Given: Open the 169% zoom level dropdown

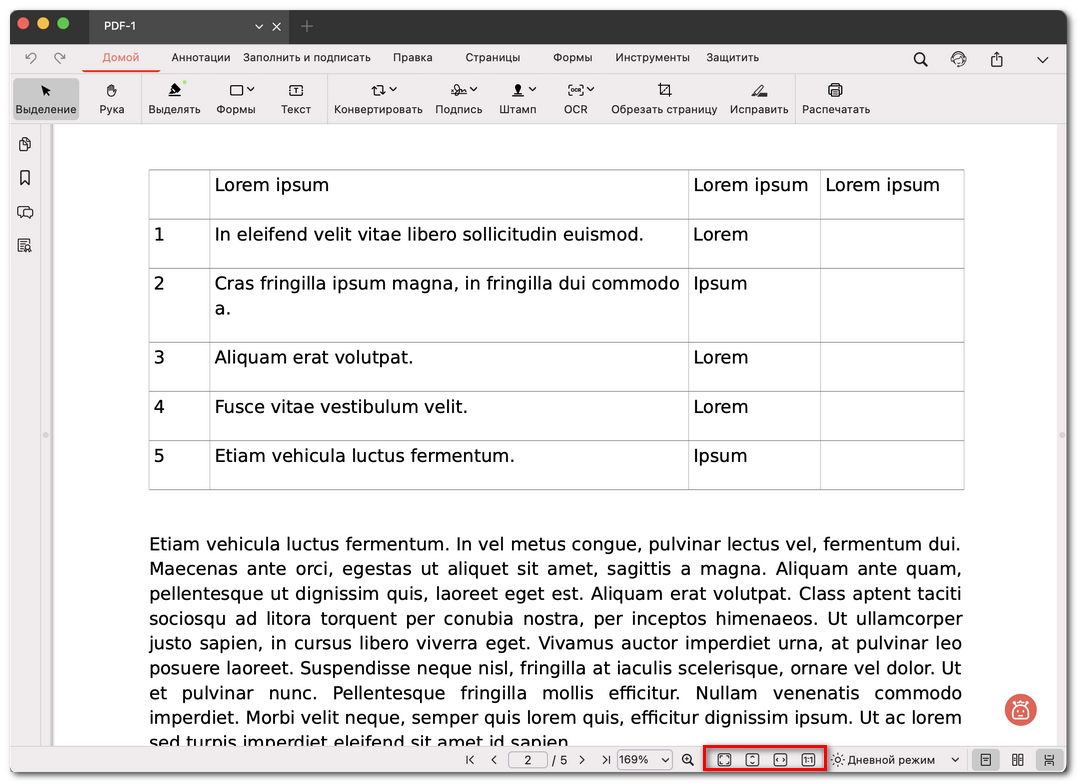Looking at the screenshot, I should click(644, 760).
